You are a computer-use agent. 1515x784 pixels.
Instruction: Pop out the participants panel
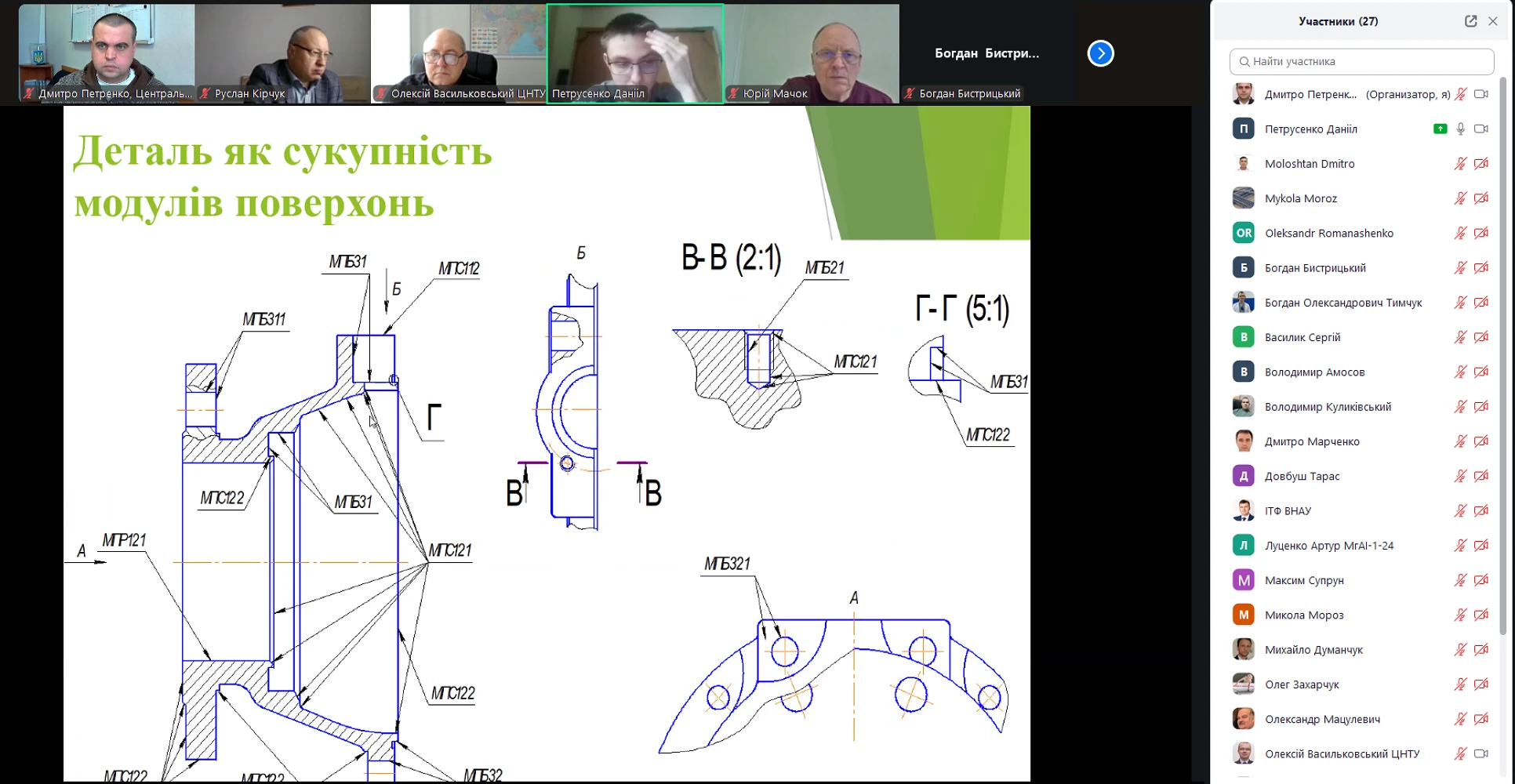point(1470,21)
